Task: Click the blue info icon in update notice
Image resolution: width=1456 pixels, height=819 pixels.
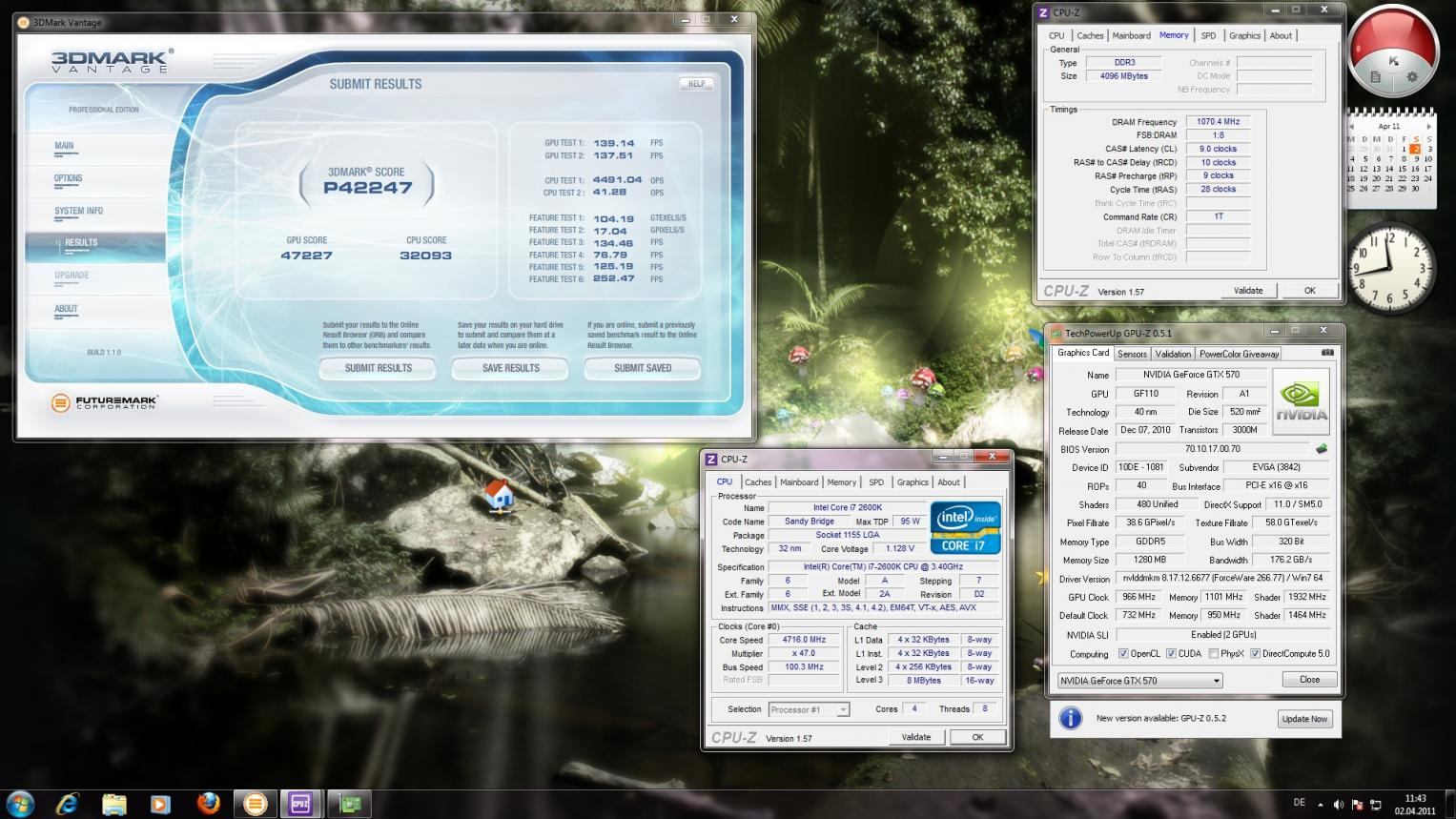Action: pyautogui.click(x=1070, y=718)
